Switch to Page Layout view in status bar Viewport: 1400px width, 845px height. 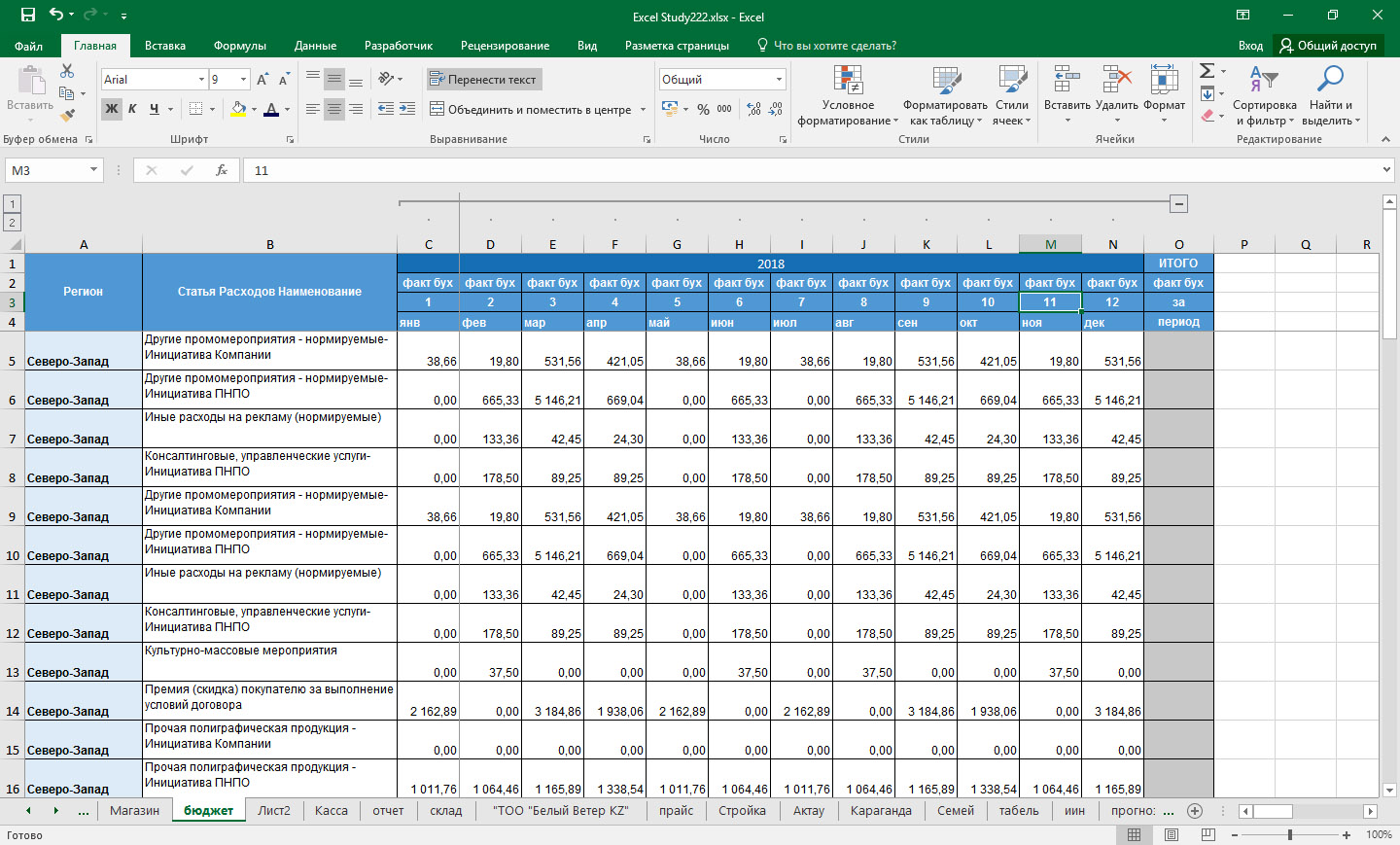[1172, 835]
